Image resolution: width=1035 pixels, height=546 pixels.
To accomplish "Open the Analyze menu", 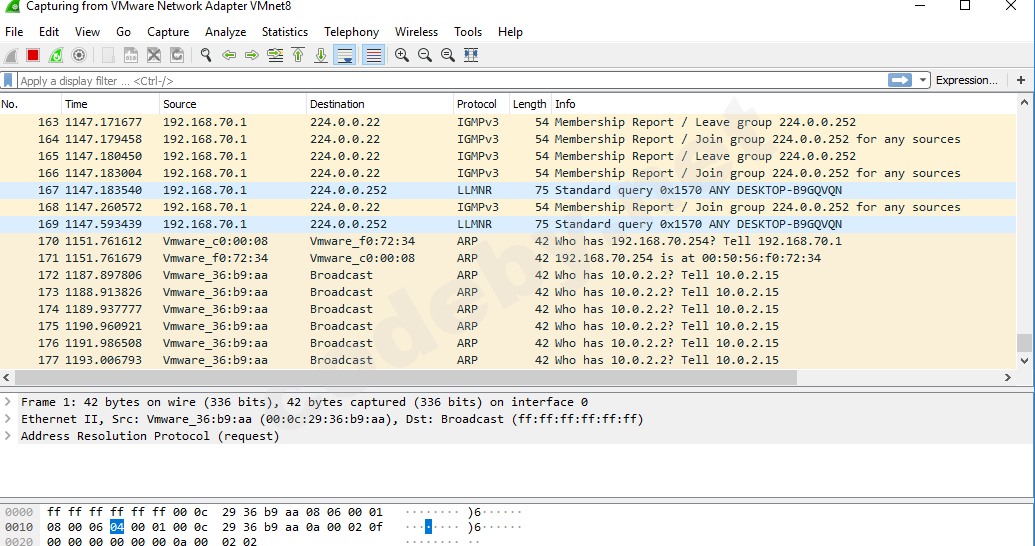I will pos(226,32).
